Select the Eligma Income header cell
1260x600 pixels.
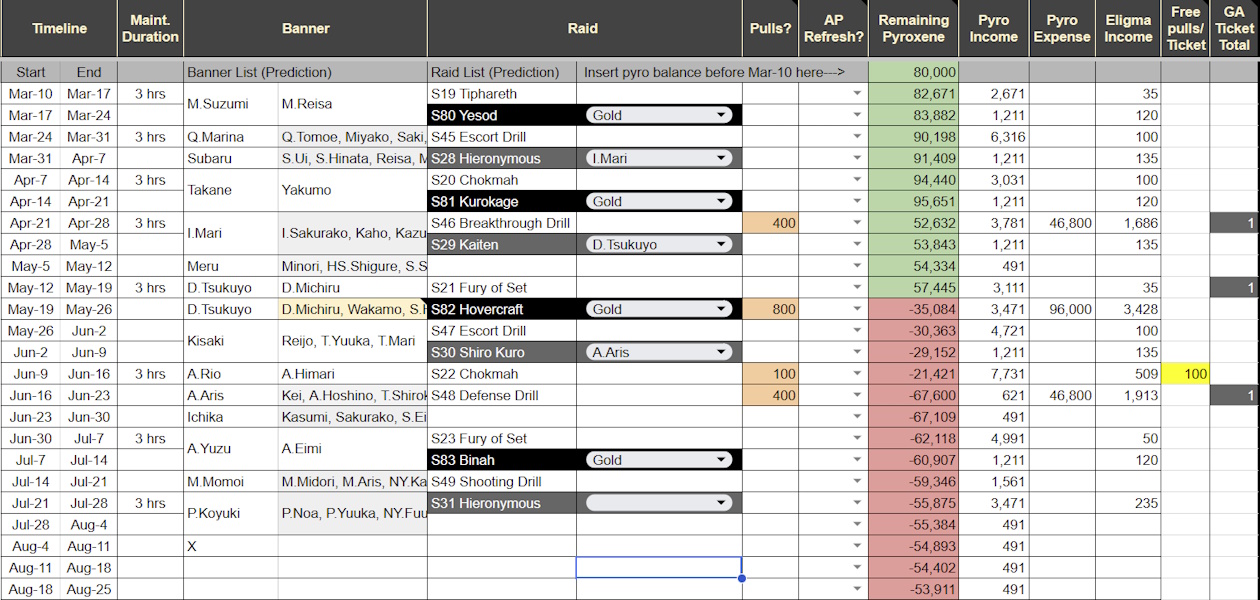(1128, 29)
